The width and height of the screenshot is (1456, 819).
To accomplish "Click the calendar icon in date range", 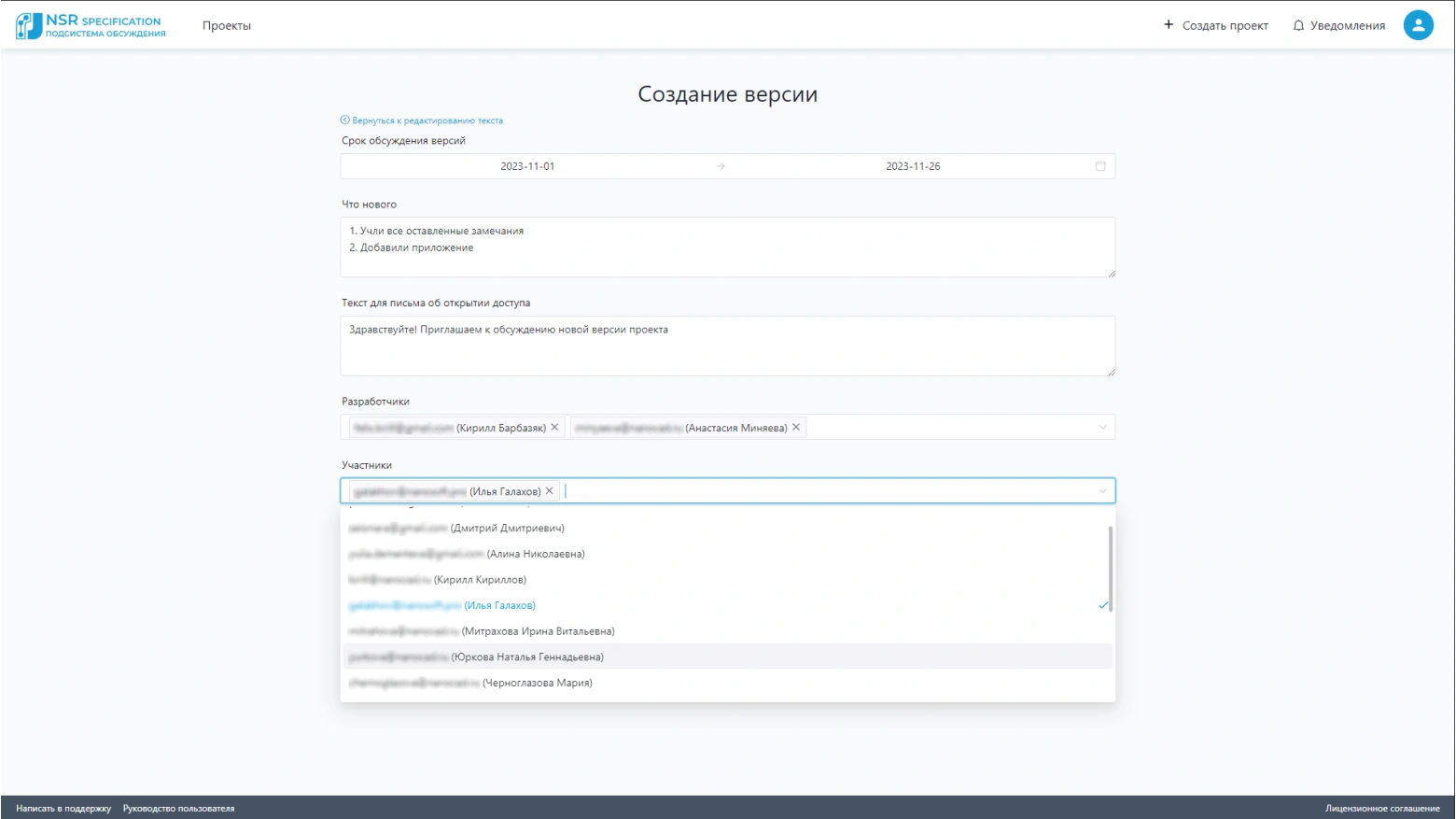I will pyautogui.click(x=1100, y=166).
